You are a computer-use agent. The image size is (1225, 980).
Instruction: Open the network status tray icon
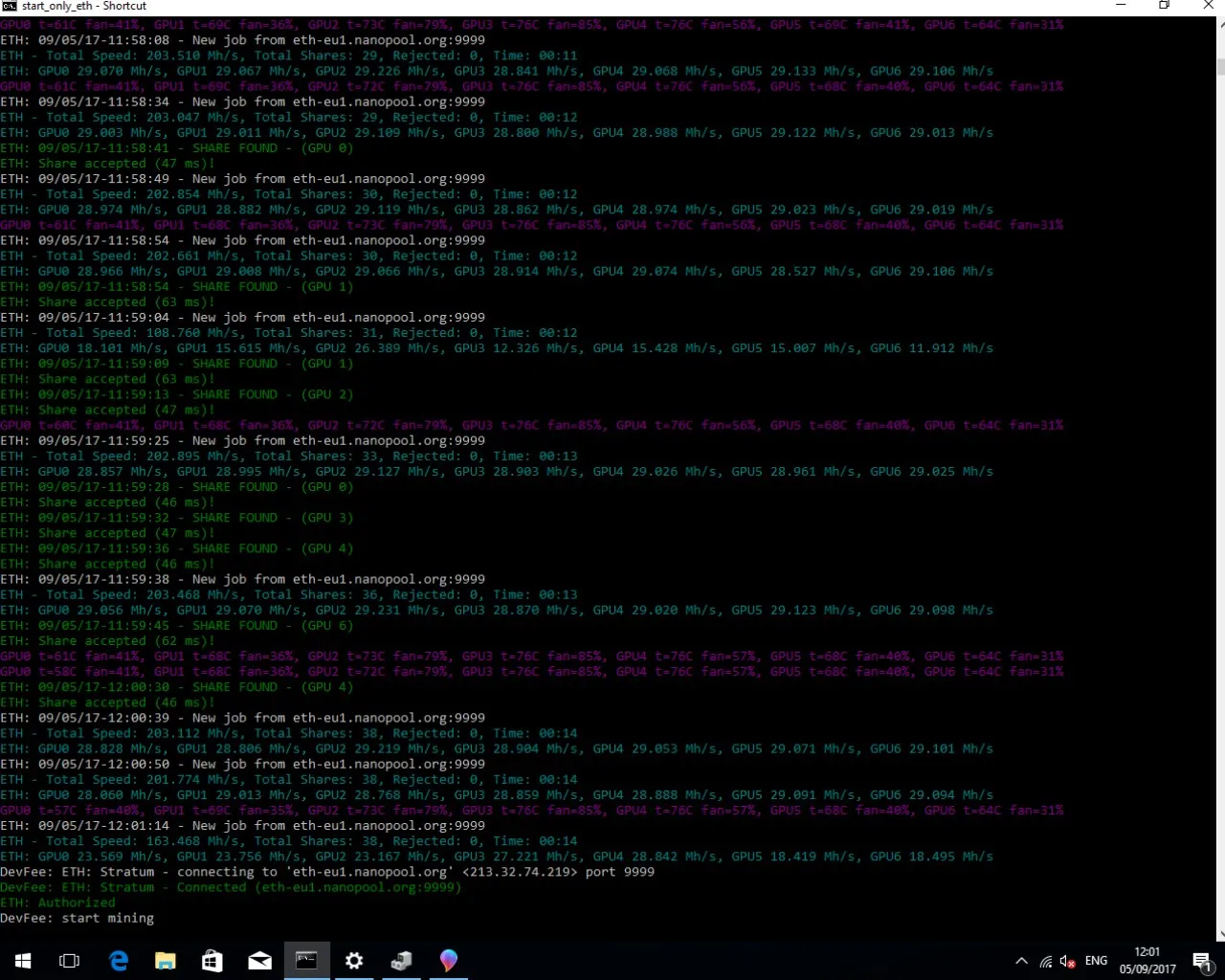click(1046, 961)
